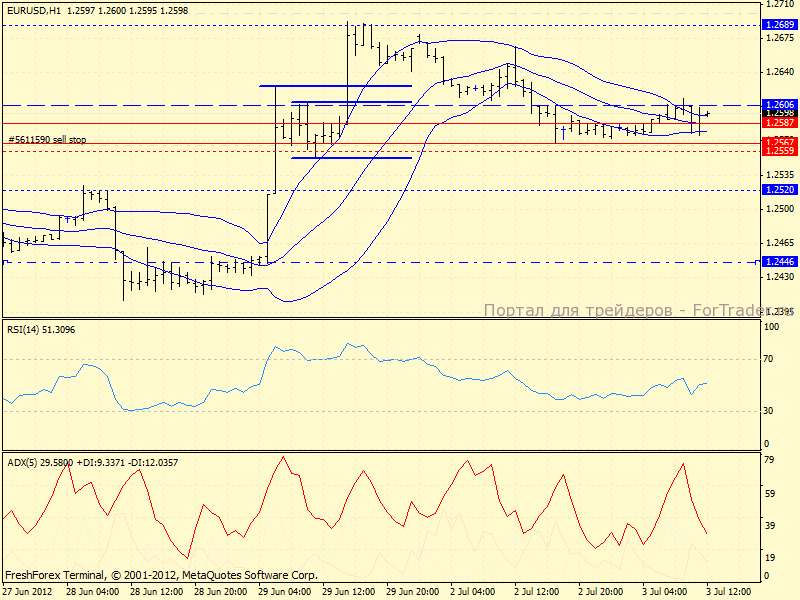800x600 pixels.
Task: Click the 2 Jul 12:00 time axis label
Action: [x=537, y=592]
